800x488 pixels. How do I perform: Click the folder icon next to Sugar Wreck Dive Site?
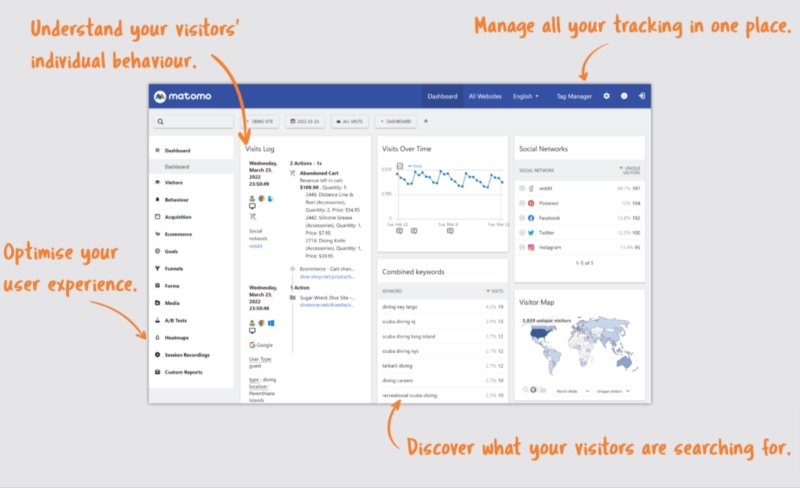(x=292, y=298)
